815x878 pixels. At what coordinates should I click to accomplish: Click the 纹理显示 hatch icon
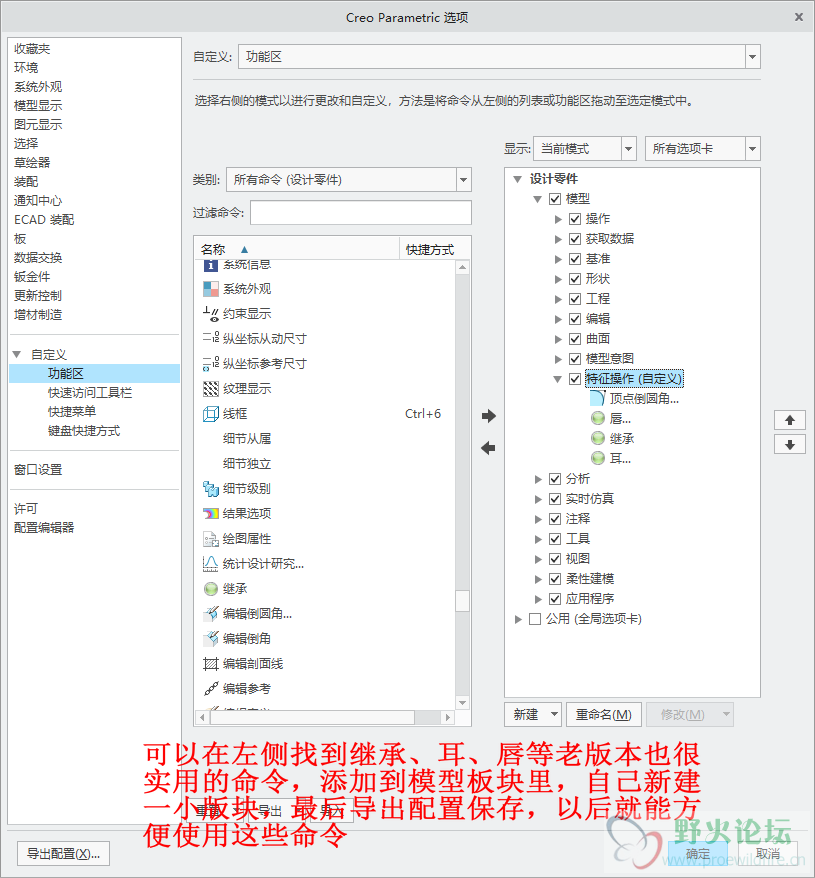211,389
